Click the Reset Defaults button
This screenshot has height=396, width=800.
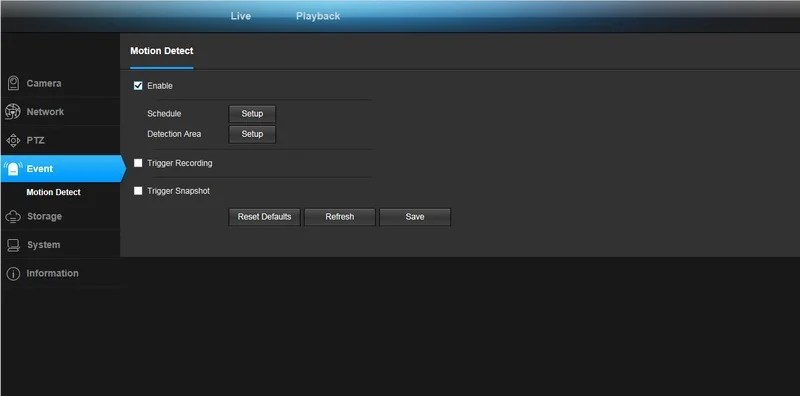264,217
